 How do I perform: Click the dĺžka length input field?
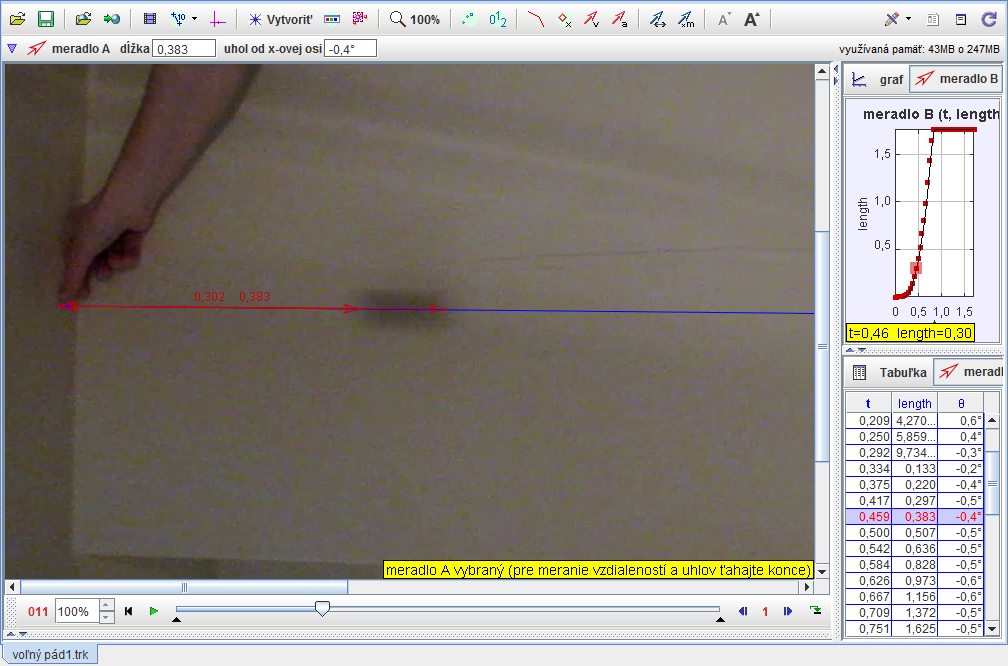click(183, 48)
